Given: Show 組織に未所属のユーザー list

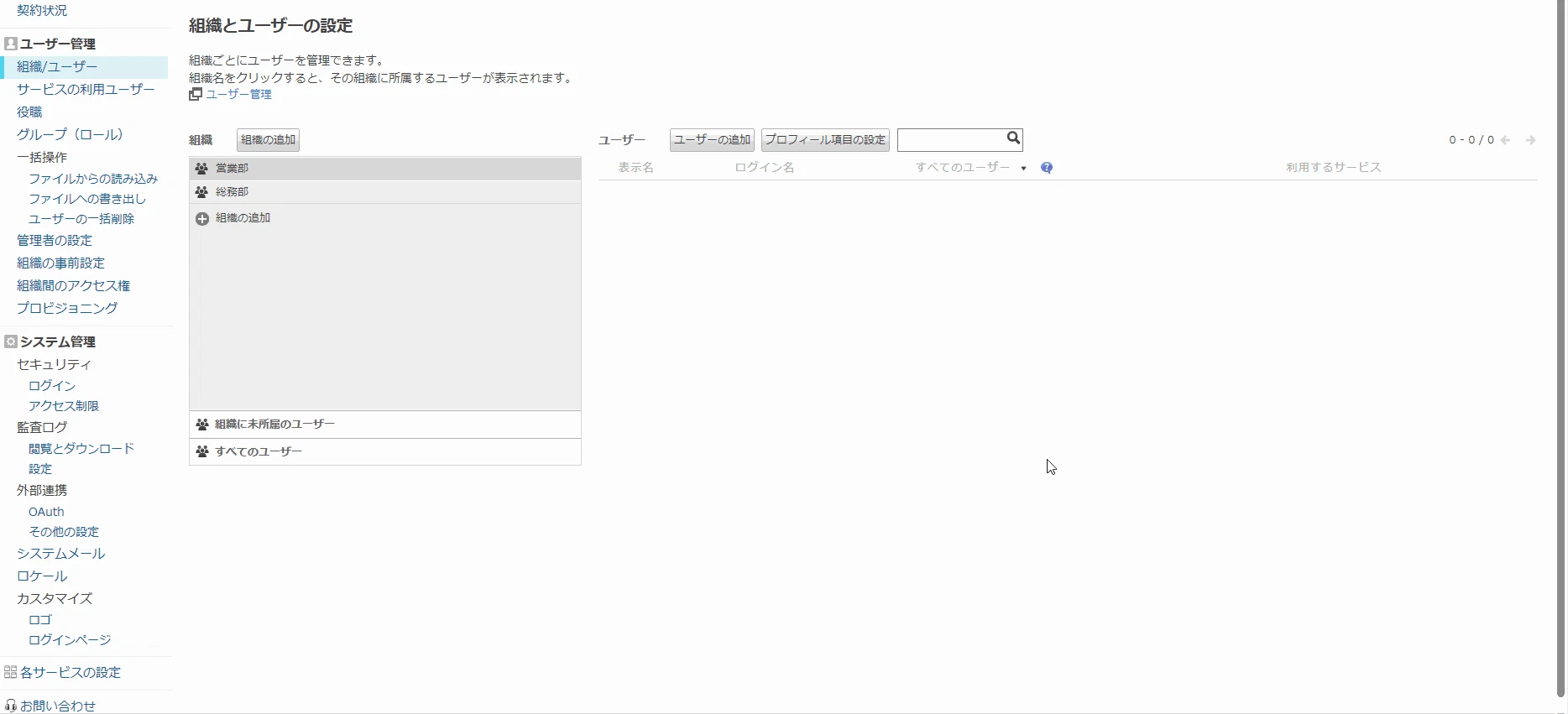Looking at the screenshot, I should coord(385,425).
